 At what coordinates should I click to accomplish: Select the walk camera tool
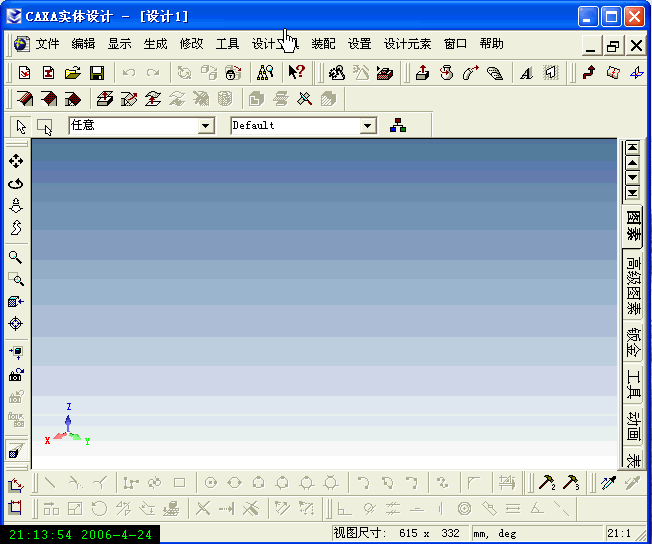click(x=16, y=227)
